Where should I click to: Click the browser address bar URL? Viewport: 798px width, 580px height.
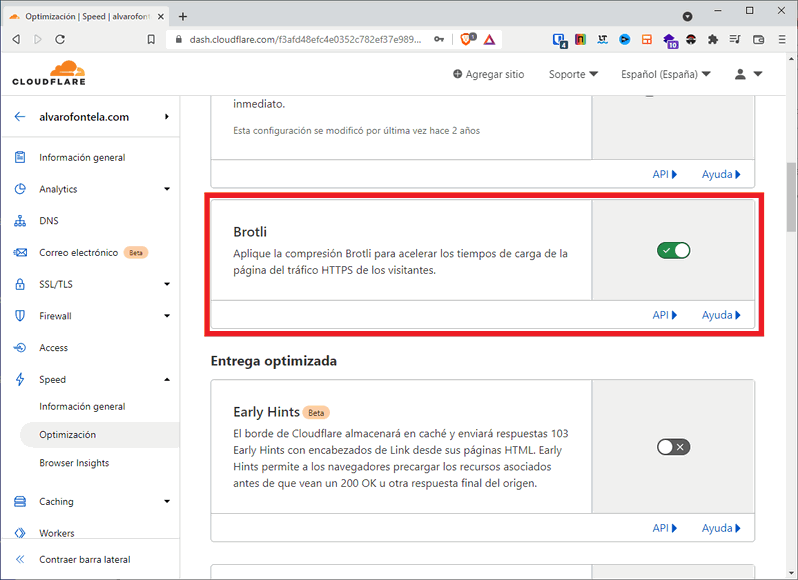click(x=305, y=39)
